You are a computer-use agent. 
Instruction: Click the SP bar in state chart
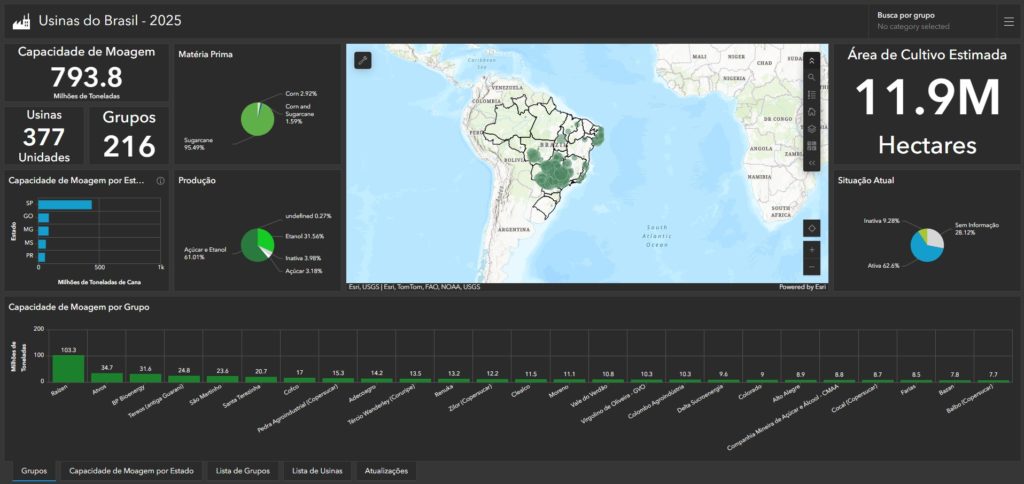click(65, 204)
